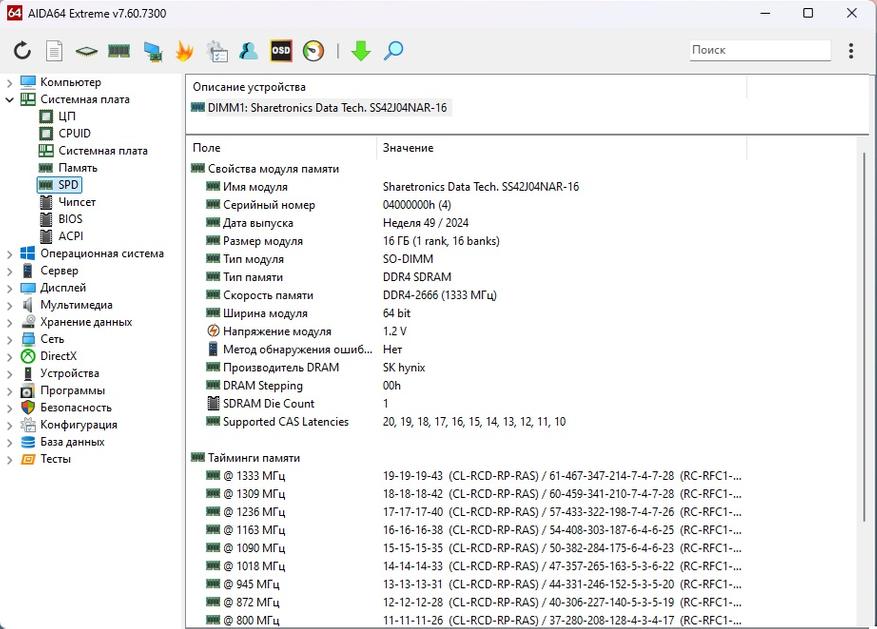This screenshot has width=877, height=629.
Task: Open the База данных category
Action: [x=63, y=442]
